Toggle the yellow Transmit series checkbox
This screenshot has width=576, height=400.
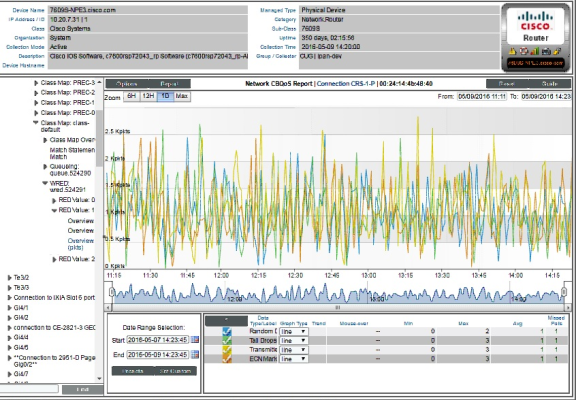[227, 350]
